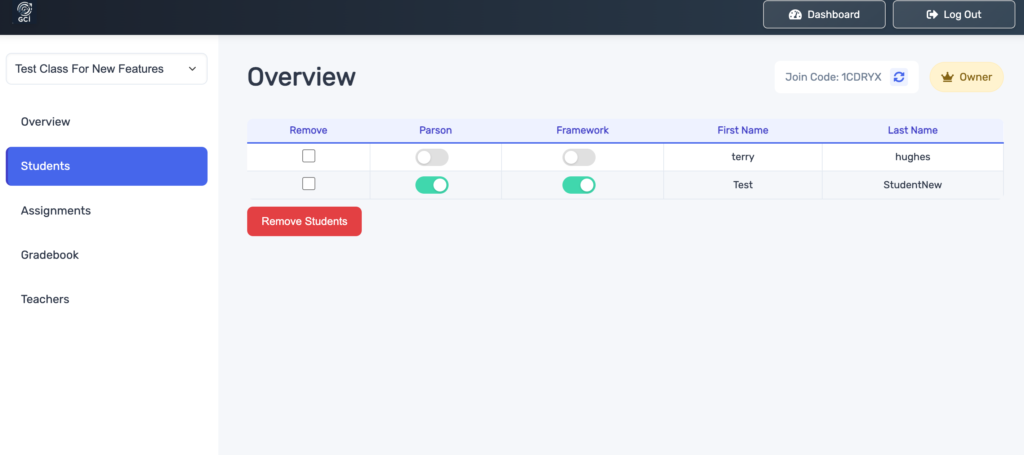Enable Framework toggle for terry hughes
The height and width of the screenshot is (455, 1024).
point(579,157)
